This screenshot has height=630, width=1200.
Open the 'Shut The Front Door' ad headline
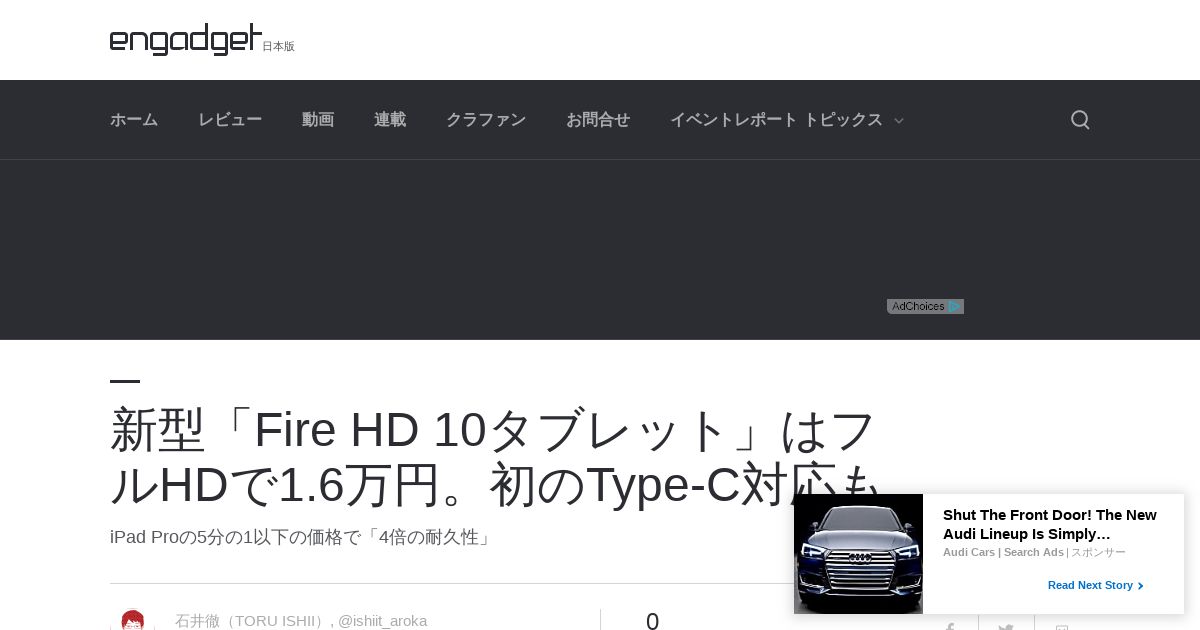[1050, 524]
